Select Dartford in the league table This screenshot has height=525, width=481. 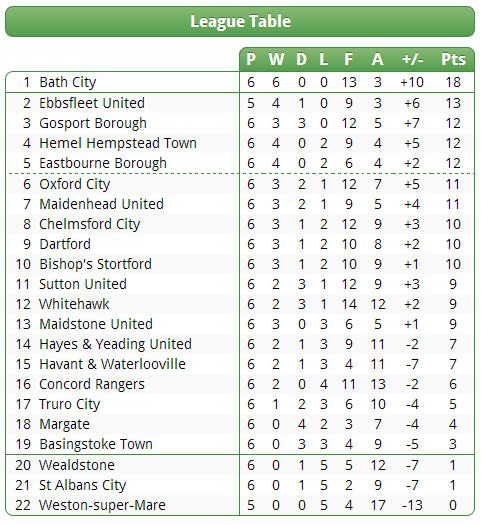point(65,244)
